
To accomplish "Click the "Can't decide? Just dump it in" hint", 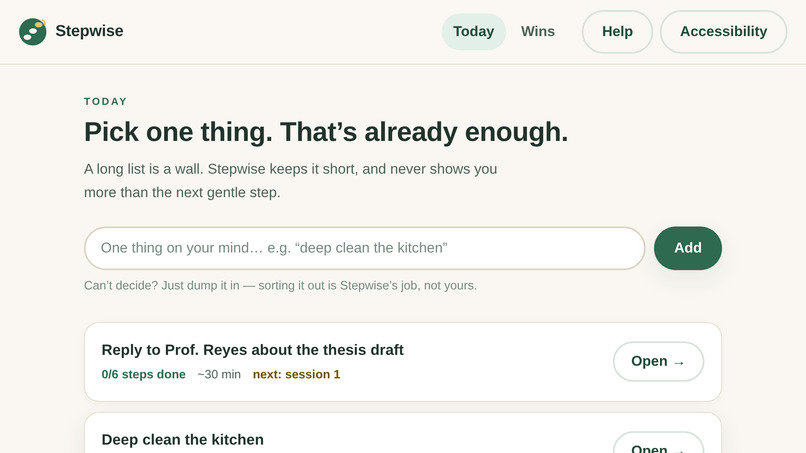I will coord(280,285).
